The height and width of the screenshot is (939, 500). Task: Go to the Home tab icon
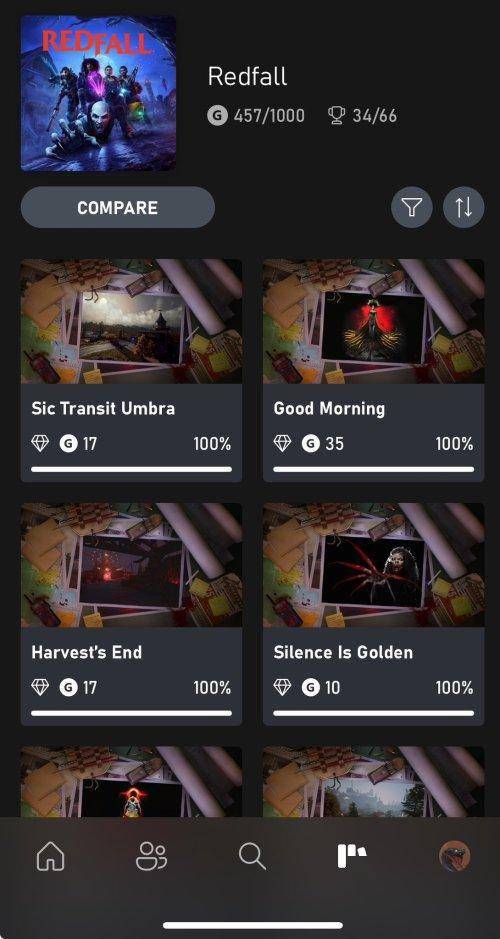pos(51,856)
